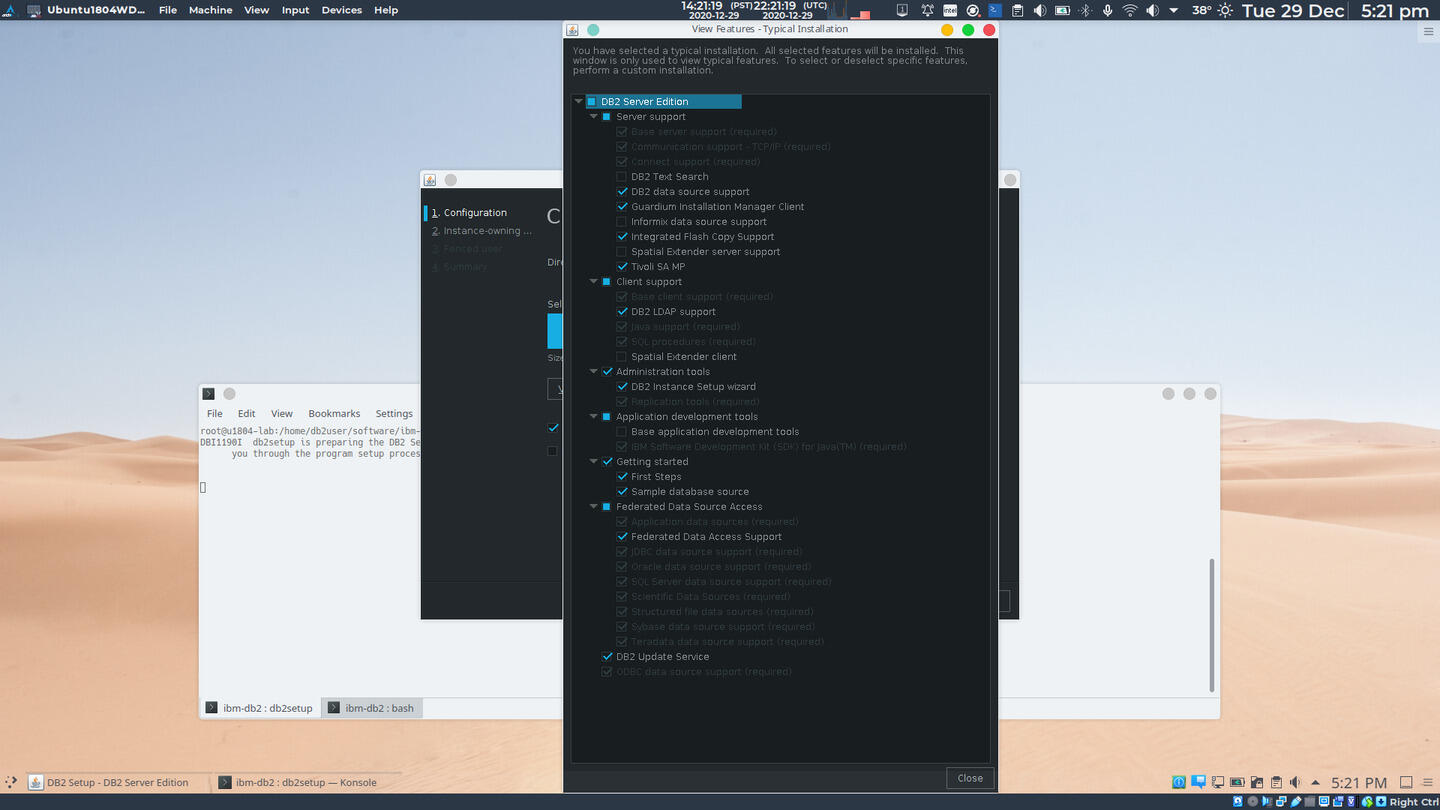
Task: Toggle the Federated Data Access Support checkbox
Action: point(622,537)
